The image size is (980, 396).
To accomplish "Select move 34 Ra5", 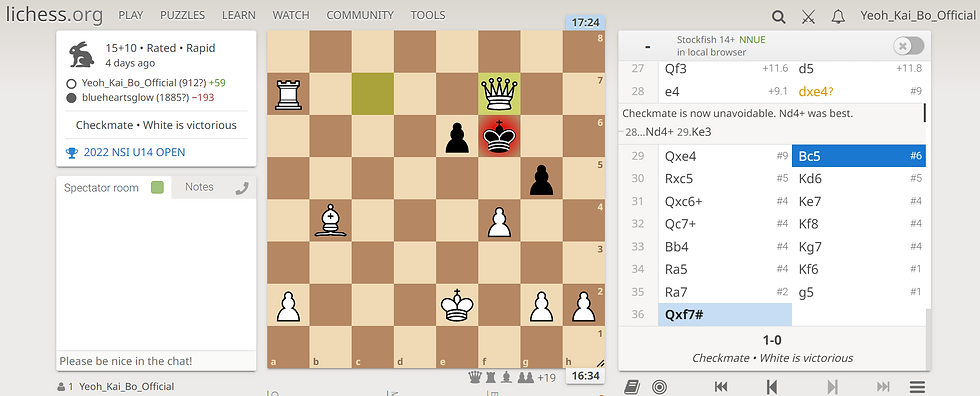I will [x=725, y=269].
